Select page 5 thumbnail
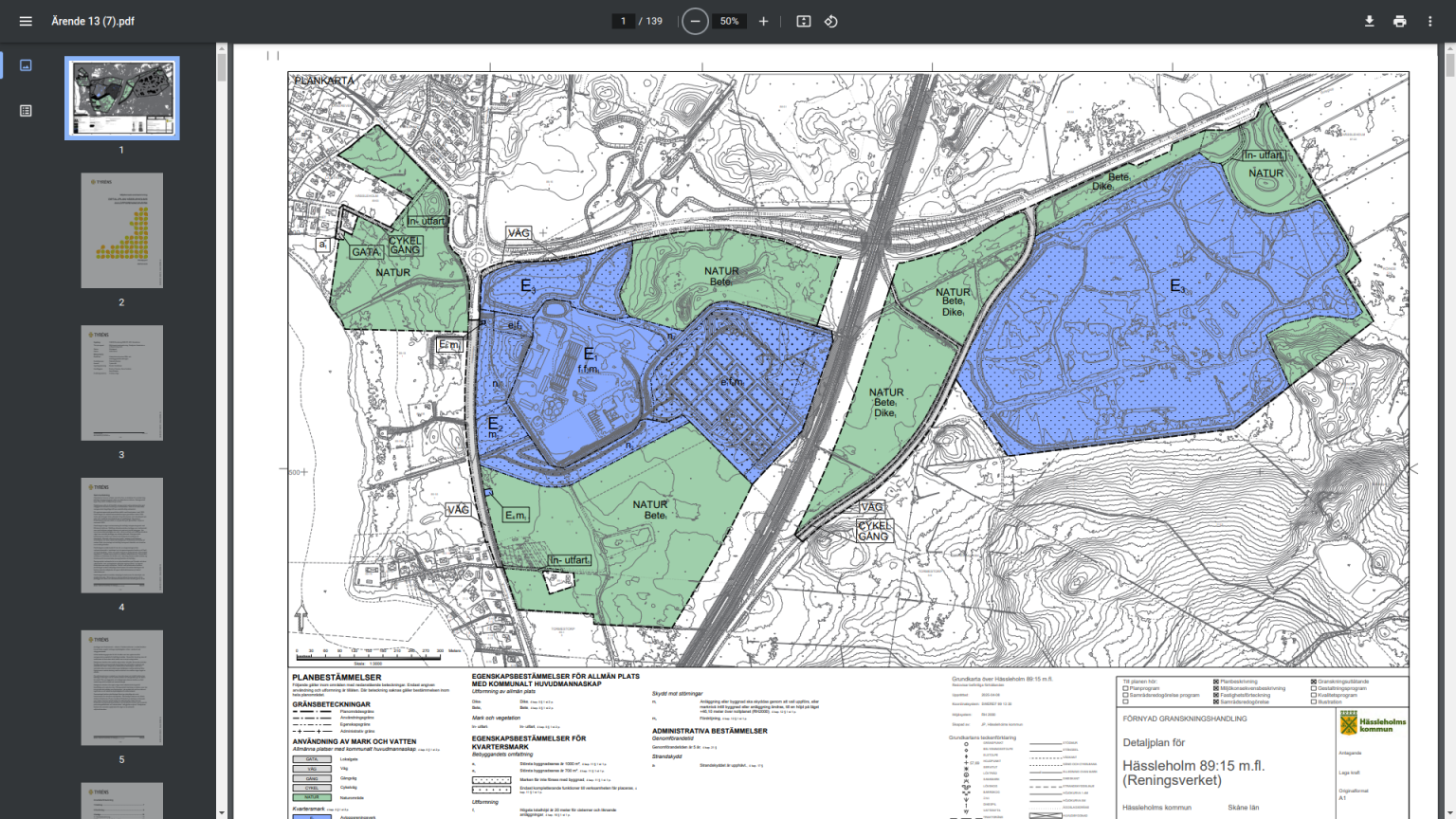The height and width of the screenshot is (819, 1456). point(121,688)
